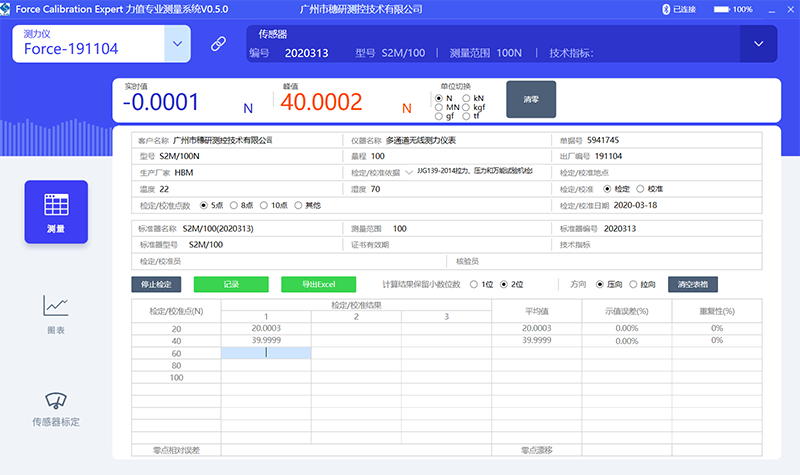Click the 清空表格 clear table button
Viewport: 800px width, 475px height.
(x=693, y=284)
